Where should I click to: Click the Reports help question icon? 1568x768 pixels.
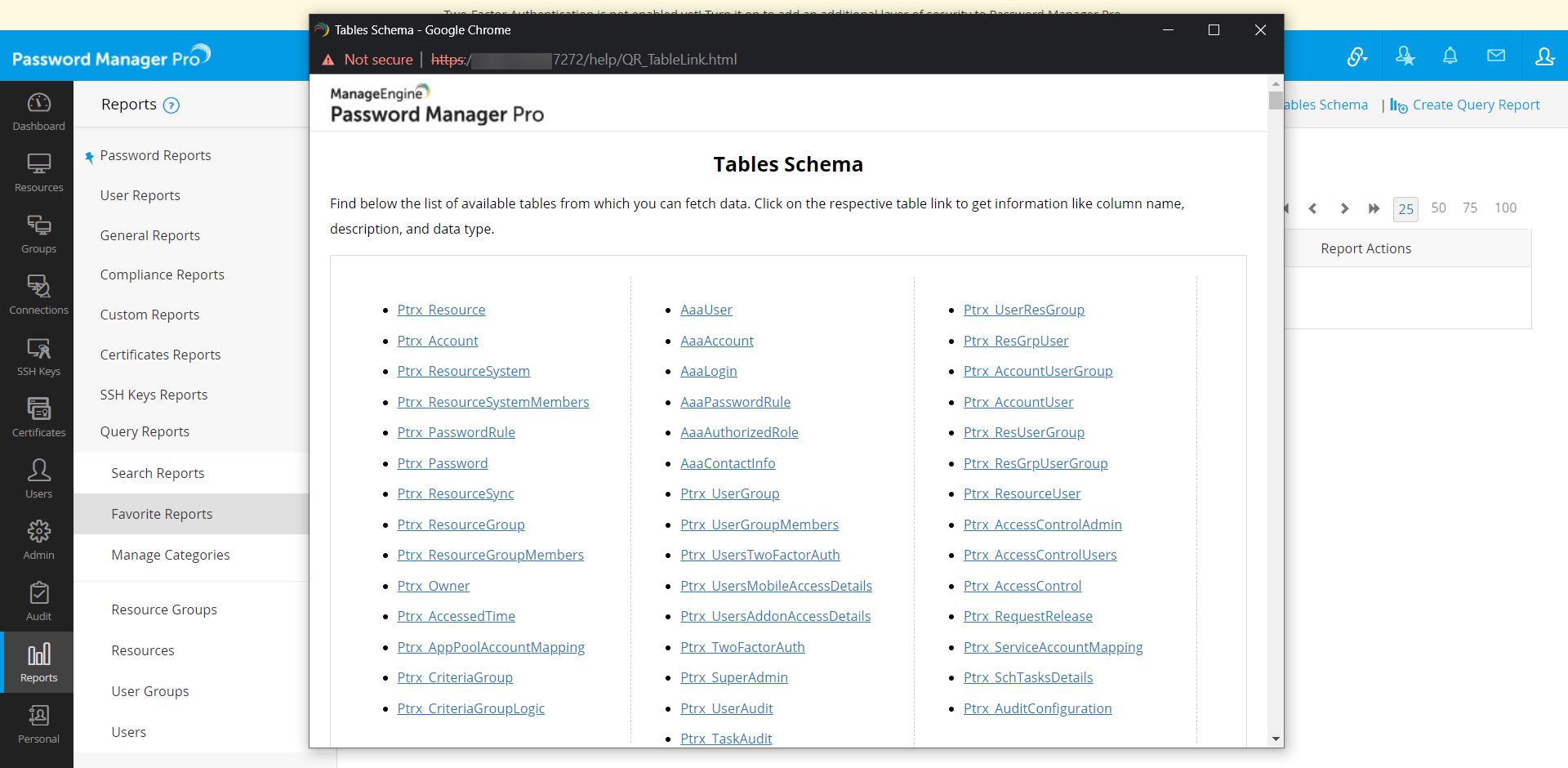click(x=171, y=105)
